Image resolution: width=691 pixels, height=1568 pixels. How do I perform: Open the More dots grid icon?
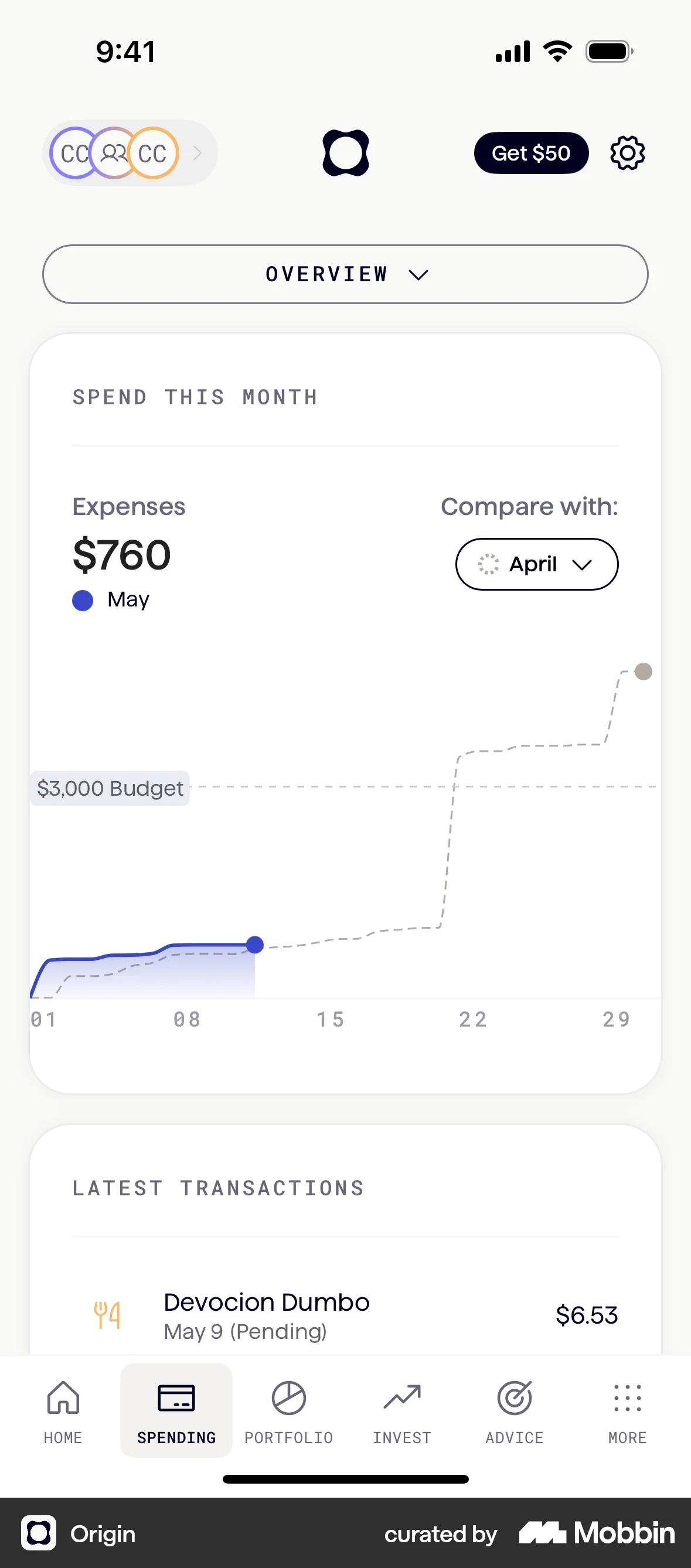[x=627, y=1397]
